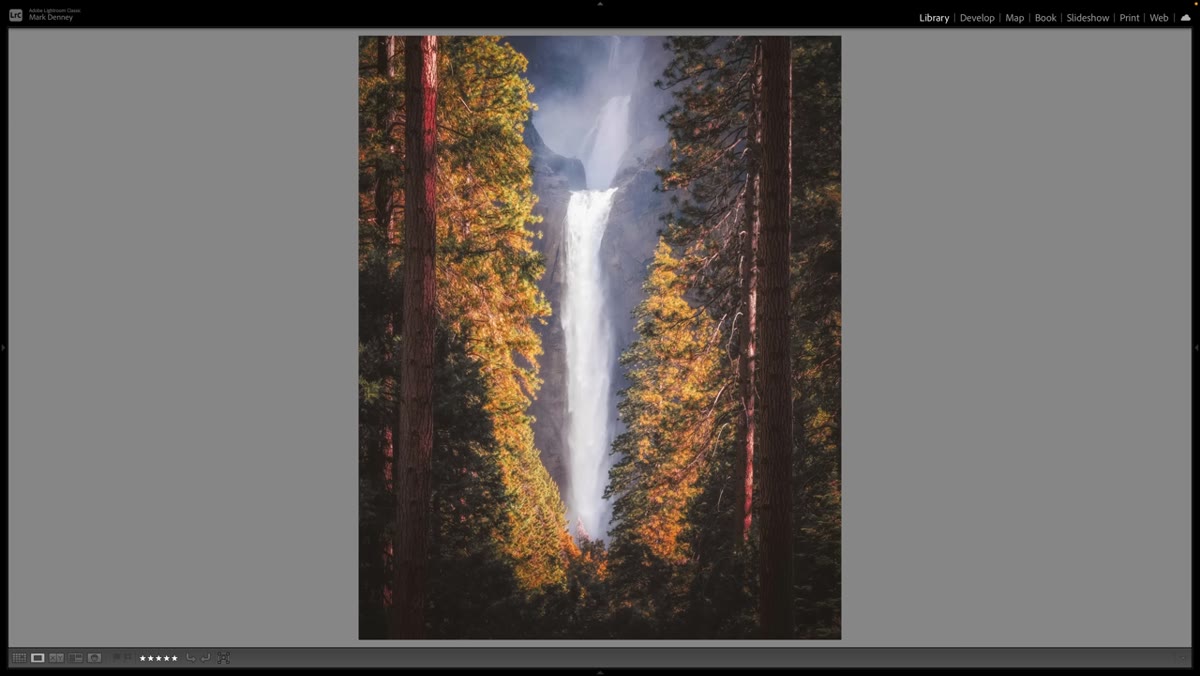Expand the top module picker panel arrow
The image size is (1200, 676).
pyautogui.click(x=600, y=4)
